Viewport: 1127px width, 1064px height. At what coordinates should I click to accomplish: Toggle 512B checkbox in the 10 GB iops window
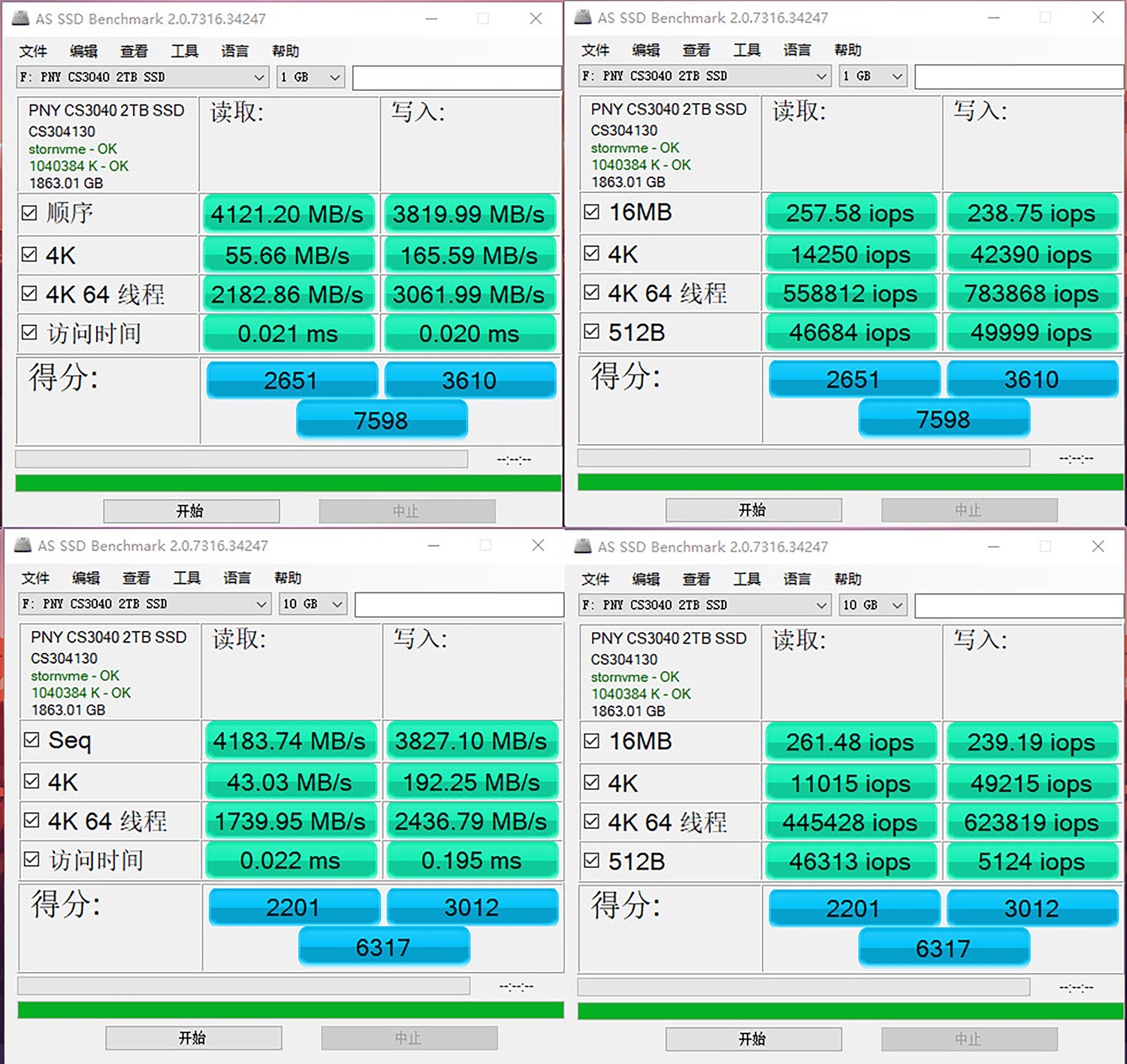(x=592, y=860)
